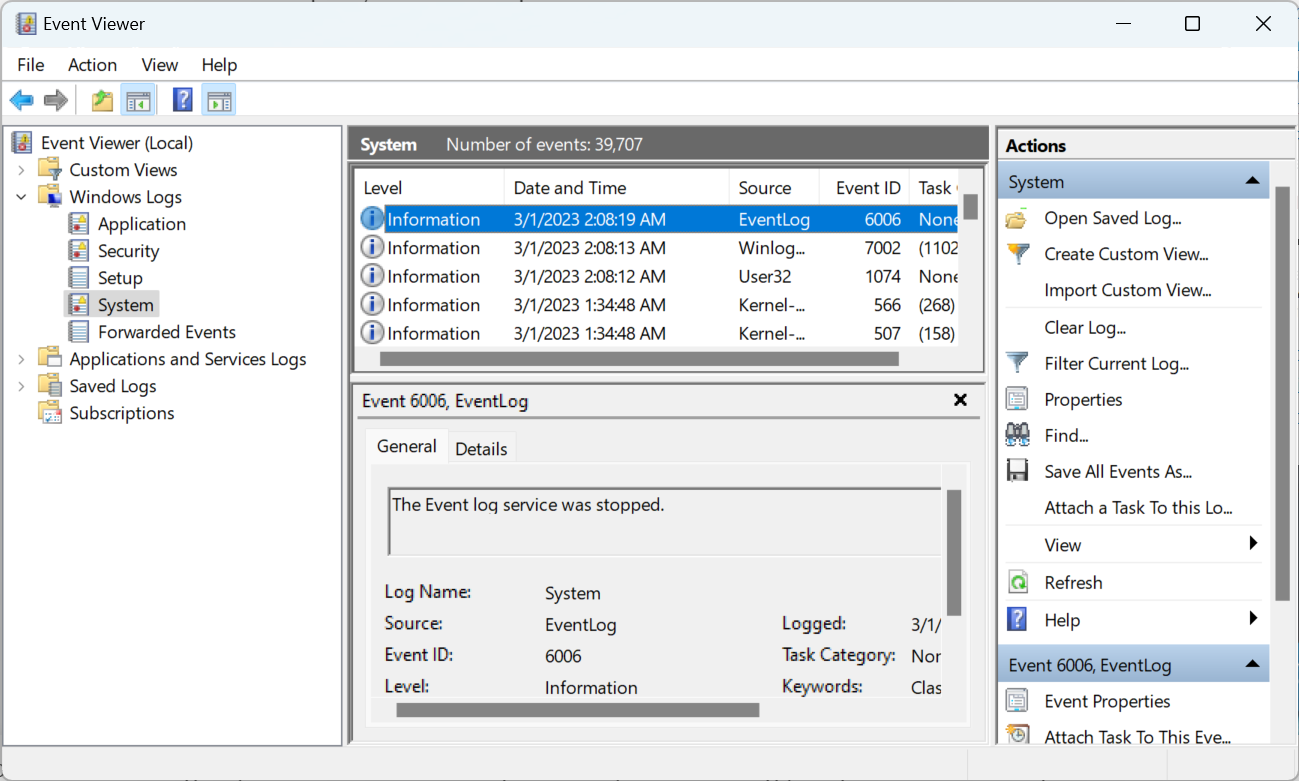1299x781 pixels.
Task: Click the Saved Logs folder icon
Action: [50, 386]
